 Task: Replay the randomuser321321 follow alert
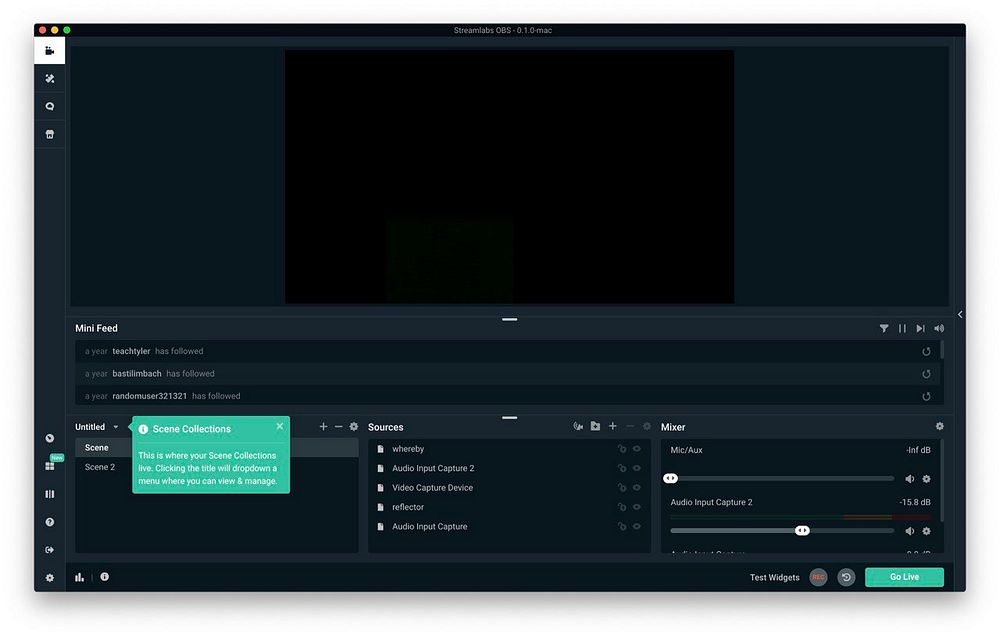(926, 397)
